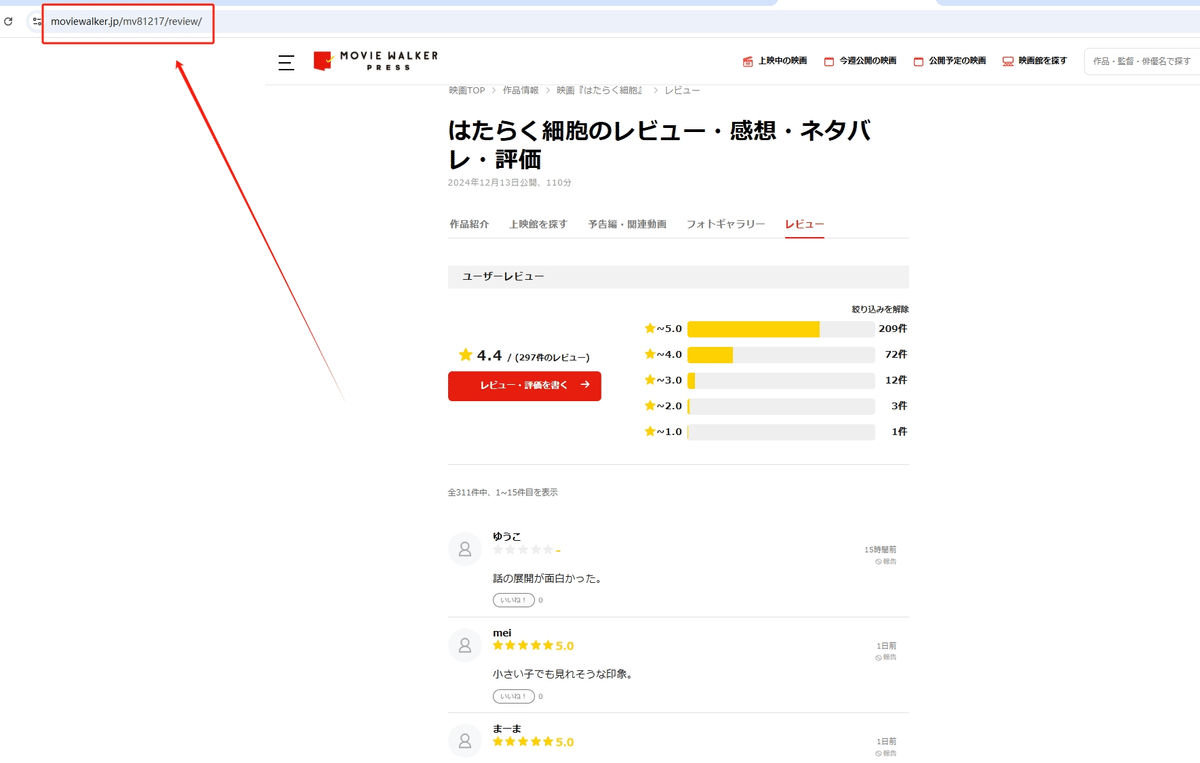The width and height of the screenshot is (1200, 763).
Task: Click the 15時間前 timestamp
Action: (880, 550)
